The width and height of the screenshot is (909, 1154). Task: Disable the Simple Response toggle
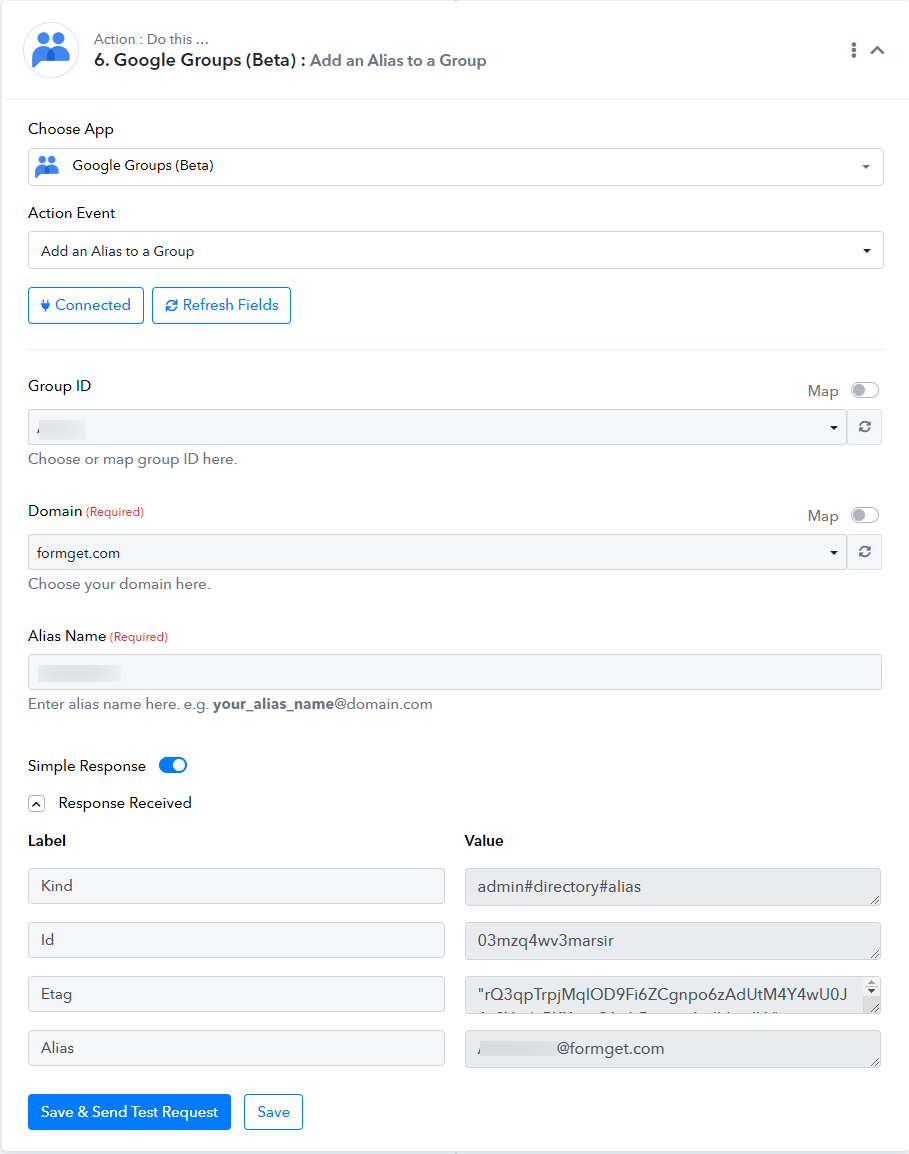173,765
